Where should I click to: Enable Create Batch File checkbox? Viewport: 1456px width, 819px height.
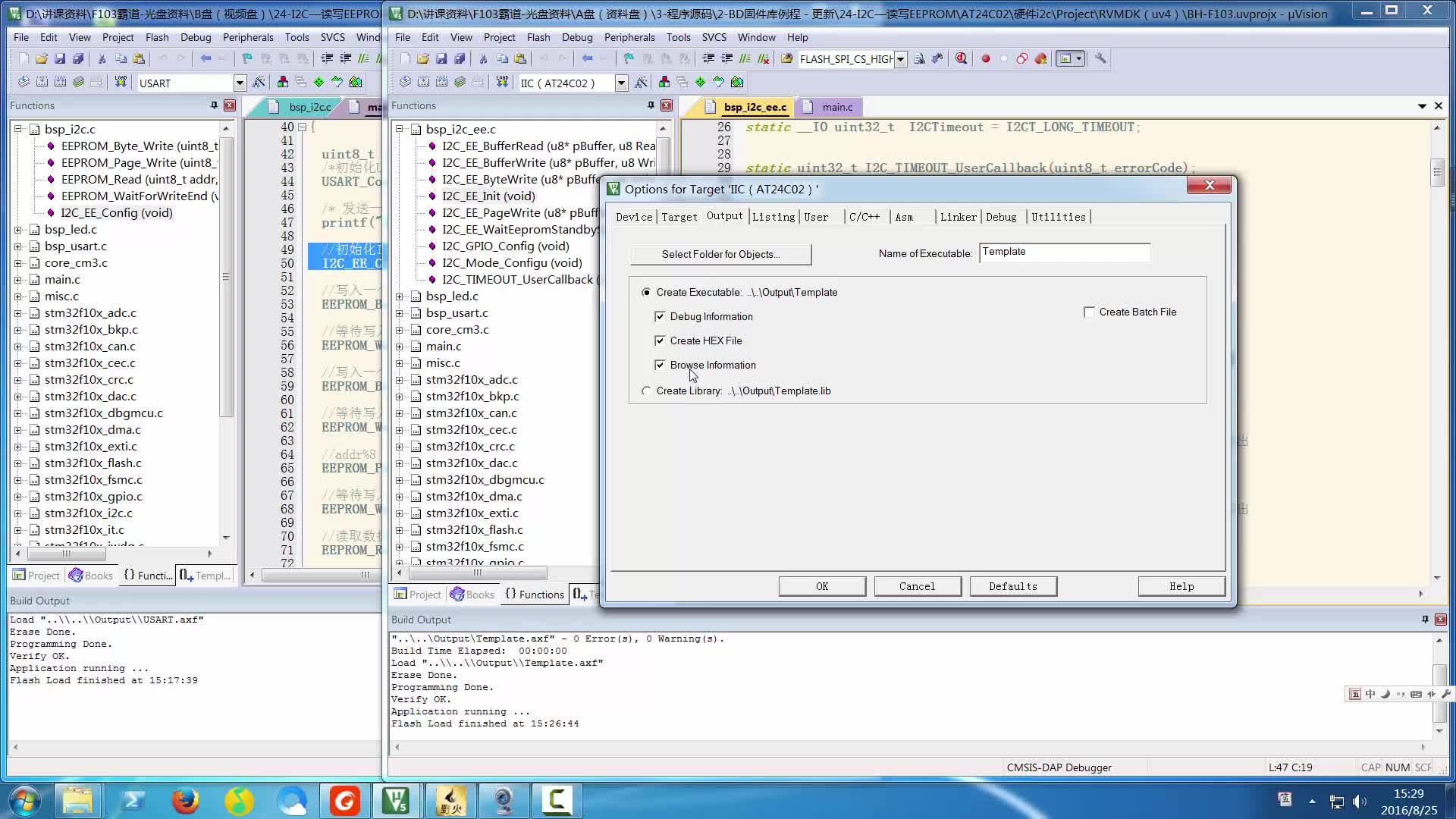1090,312
